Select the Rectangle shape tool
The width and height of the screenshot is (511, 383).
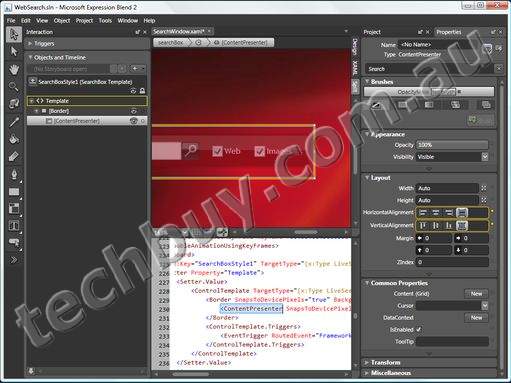pyautogui.click(x=14, y=191)
